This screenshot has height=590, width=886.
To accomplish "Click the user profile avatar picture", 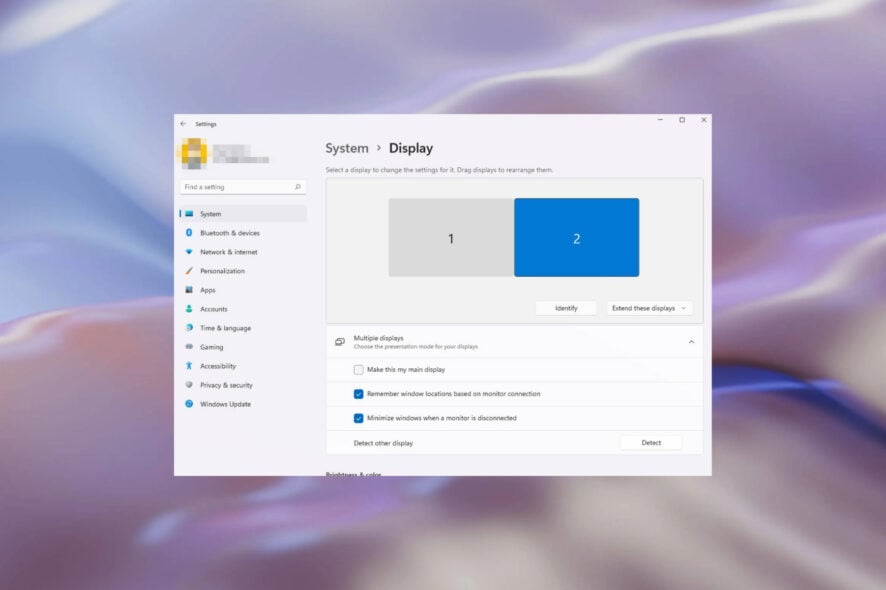I will (193, 153).
